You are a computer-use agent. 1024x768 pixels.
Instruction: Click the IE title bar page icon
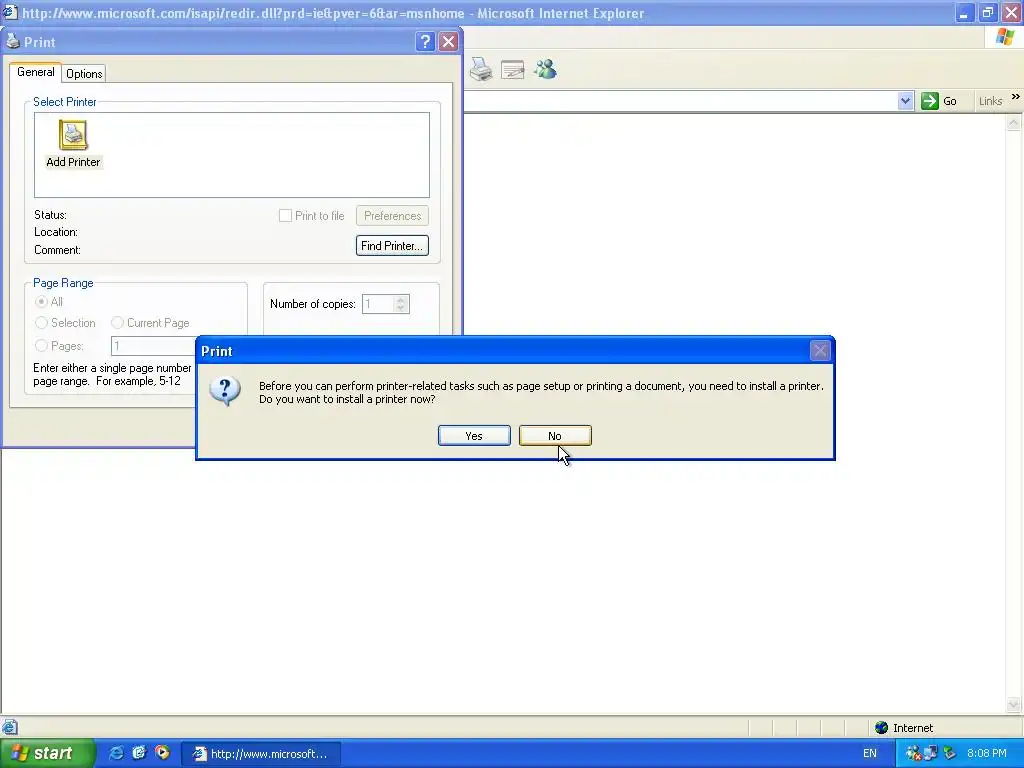click(x=10, y=12)
